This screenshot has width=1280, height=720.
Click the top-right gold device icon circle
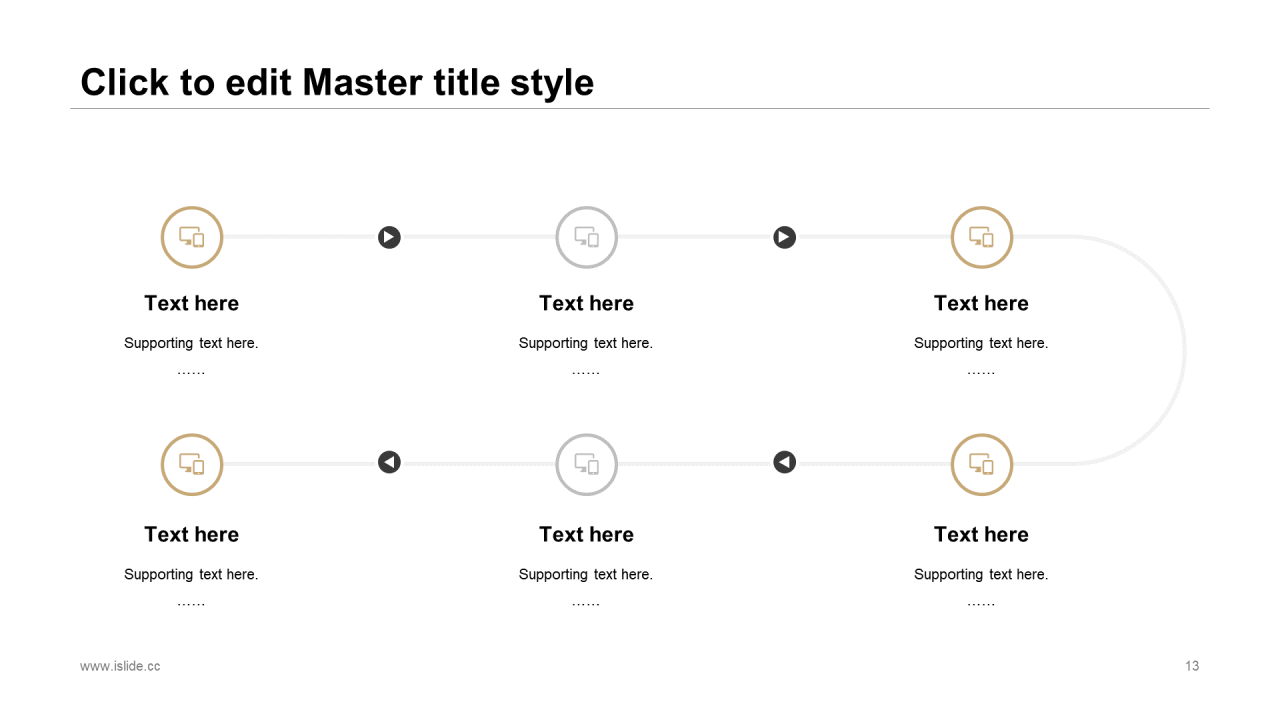[982, 237]
